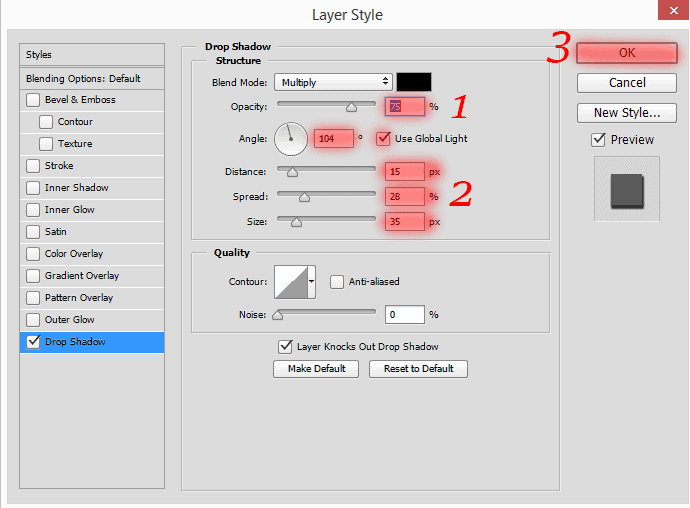Click the style preview thumbnail
Screen dimensions: 690x508
point(627,189)
